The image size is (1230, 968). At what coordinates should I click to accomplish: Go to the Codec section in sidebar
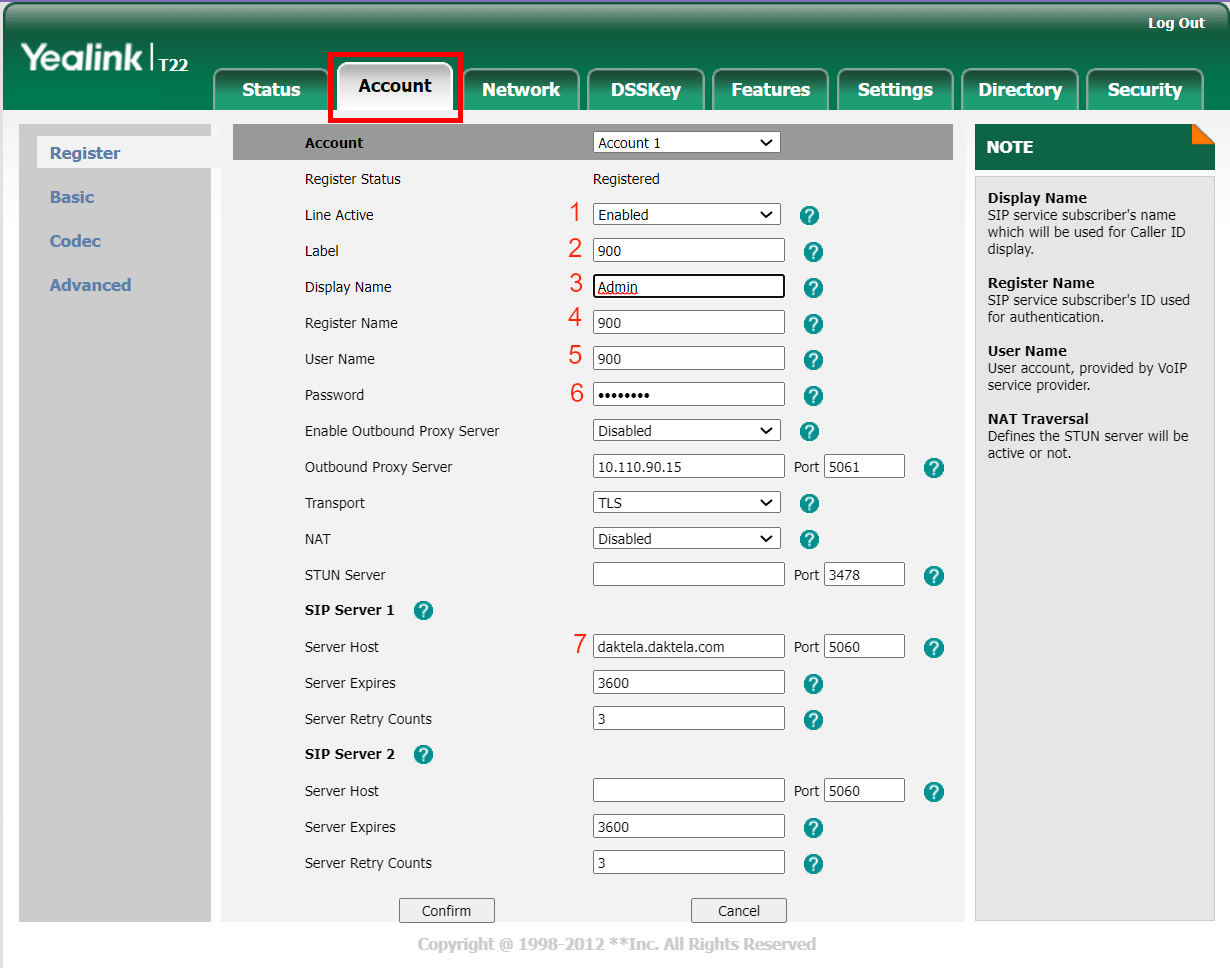pyautogui.click(x=75, y=241)
